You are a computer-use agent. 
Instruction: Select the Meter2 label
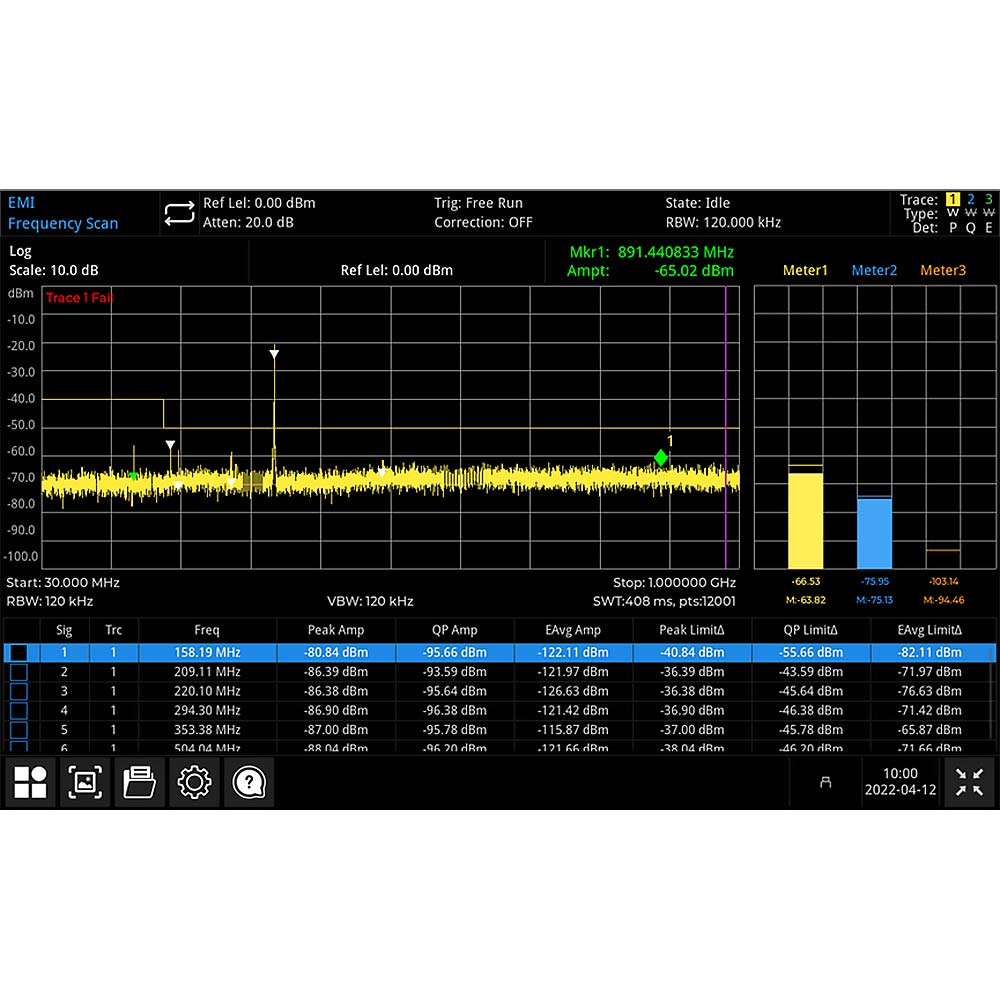(874, 270)
